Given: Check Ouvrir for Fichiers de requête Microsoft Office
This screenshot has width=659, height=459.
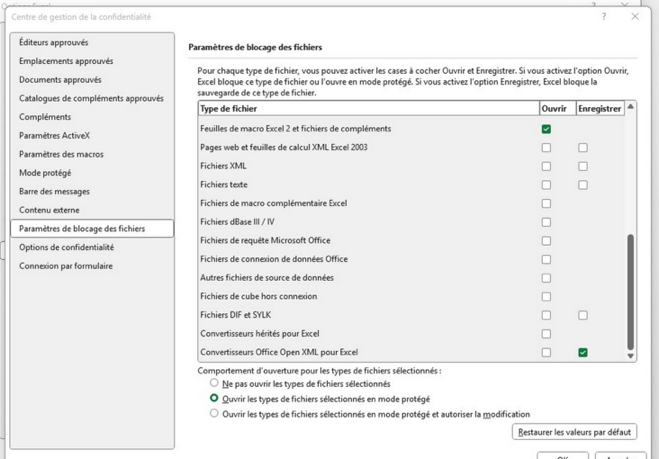Looking at the screenshot, I should 546,241.
